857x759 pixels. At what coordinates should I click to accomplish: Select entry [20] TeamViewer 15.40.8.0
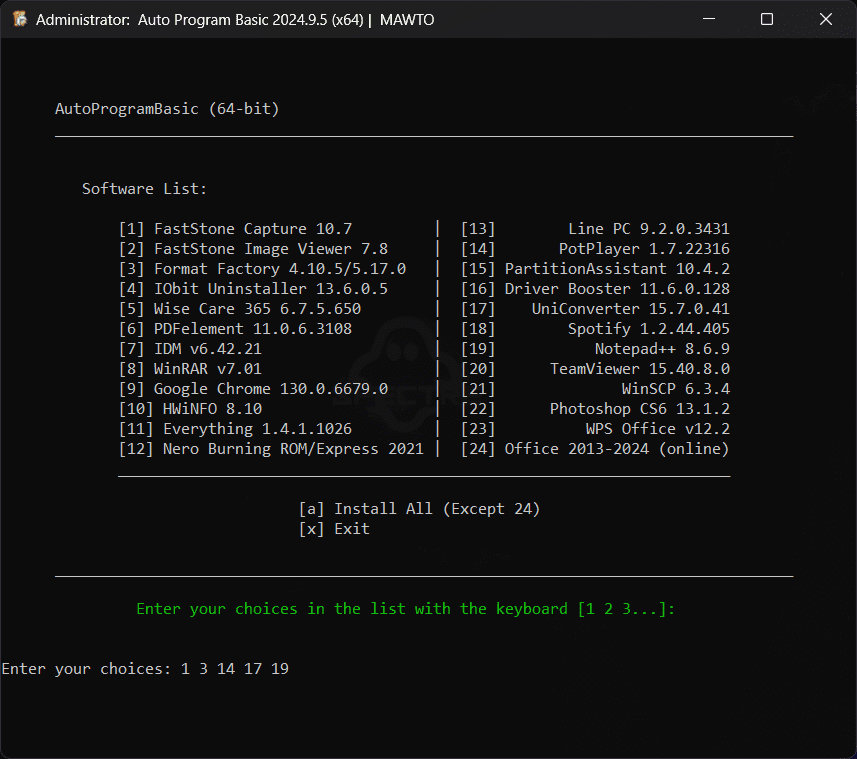(595, 369)
